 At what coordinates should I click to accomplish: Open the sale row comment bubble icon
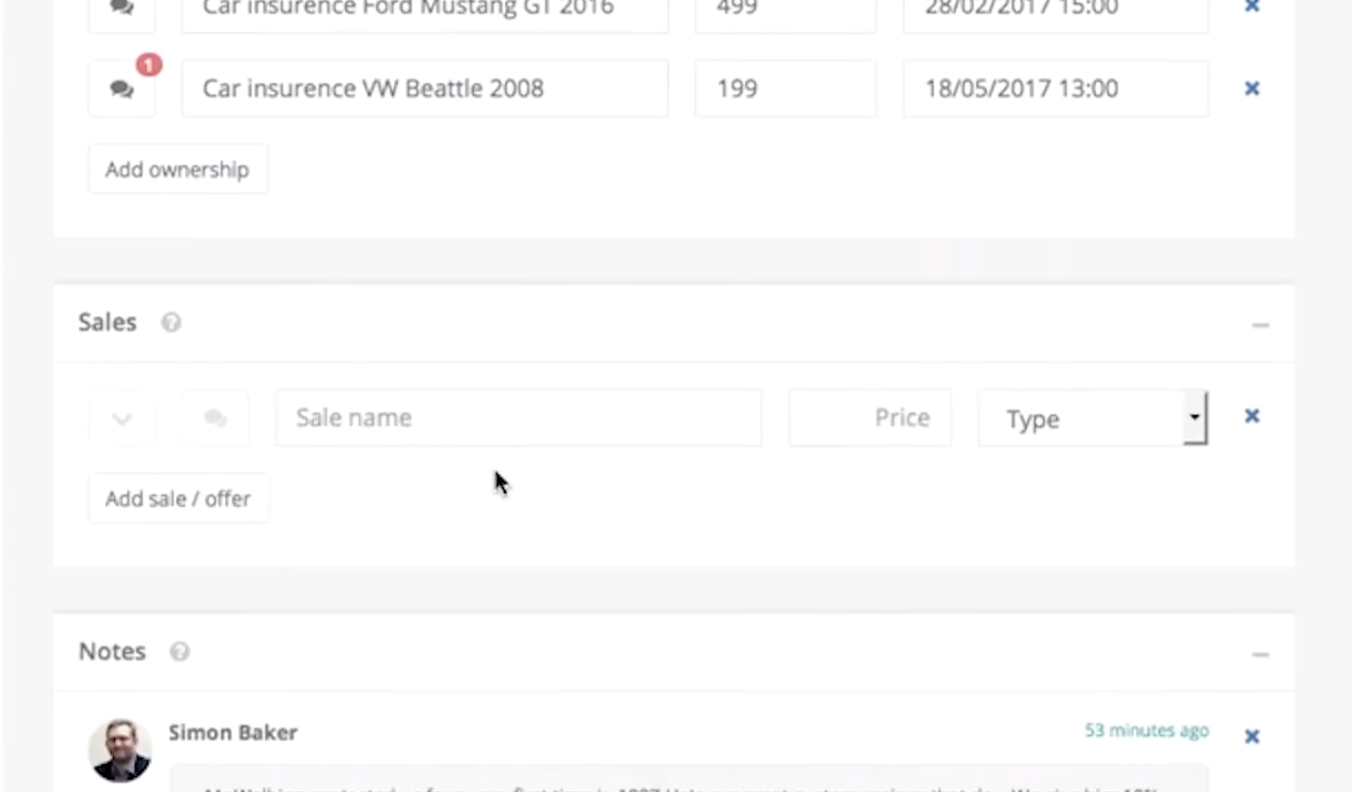coord(215,418)
